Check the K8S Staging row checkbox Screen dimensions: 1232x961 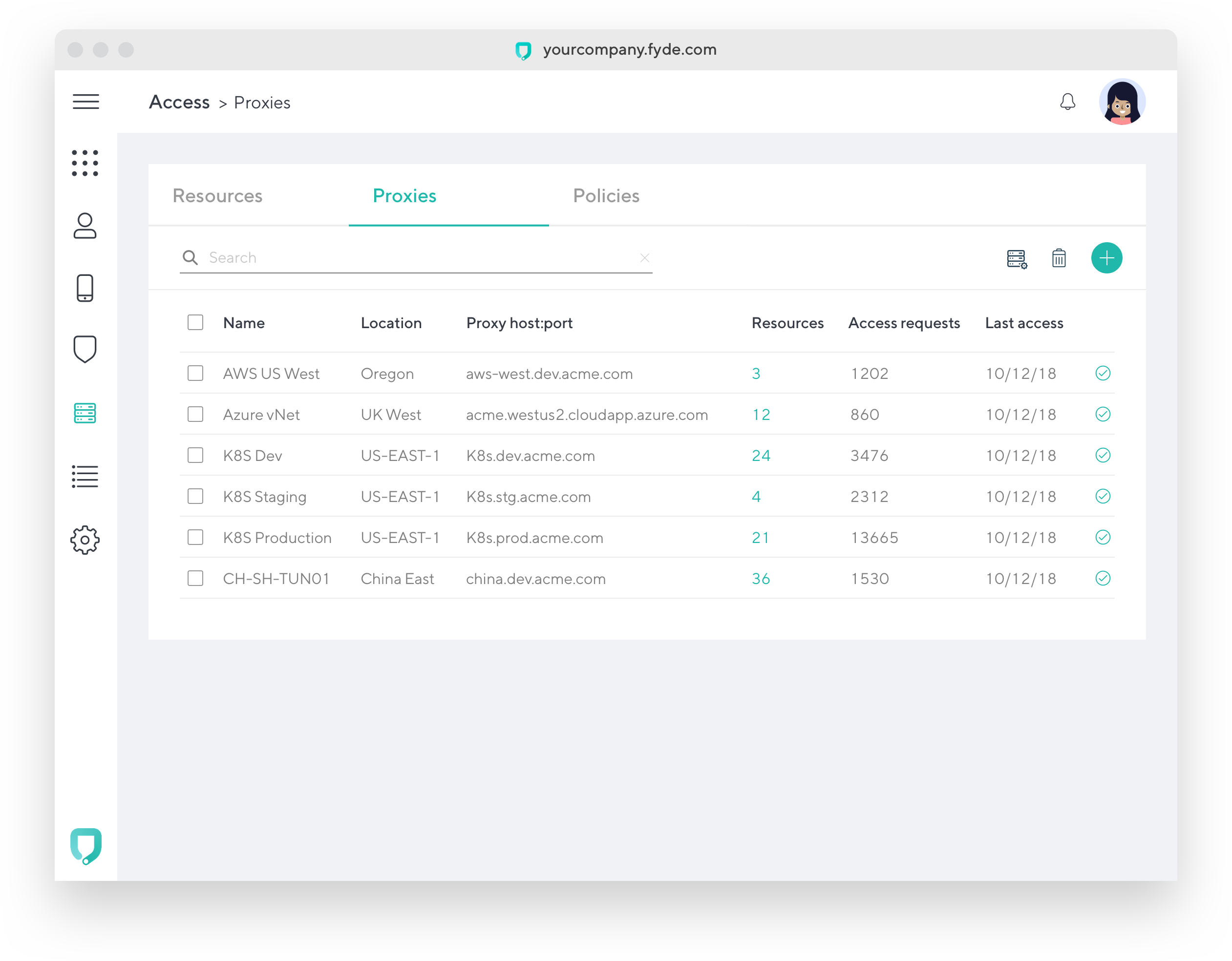(195, 496)
